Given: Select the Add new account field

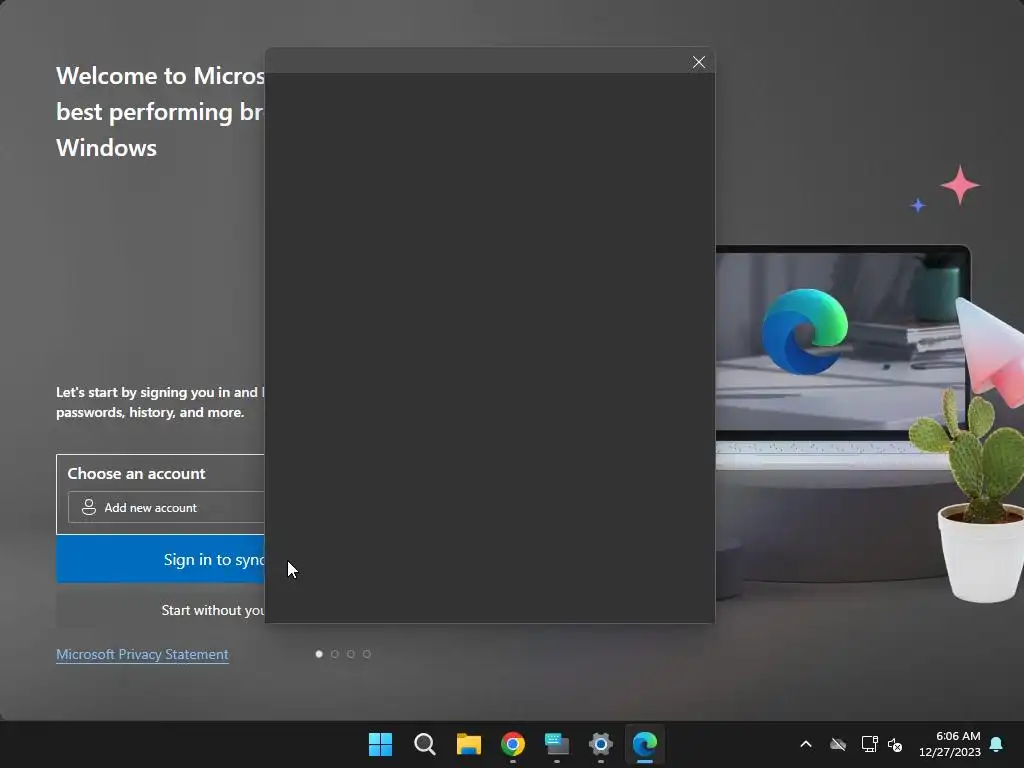Looking at the screenshot, I should [x=167, y=507].
